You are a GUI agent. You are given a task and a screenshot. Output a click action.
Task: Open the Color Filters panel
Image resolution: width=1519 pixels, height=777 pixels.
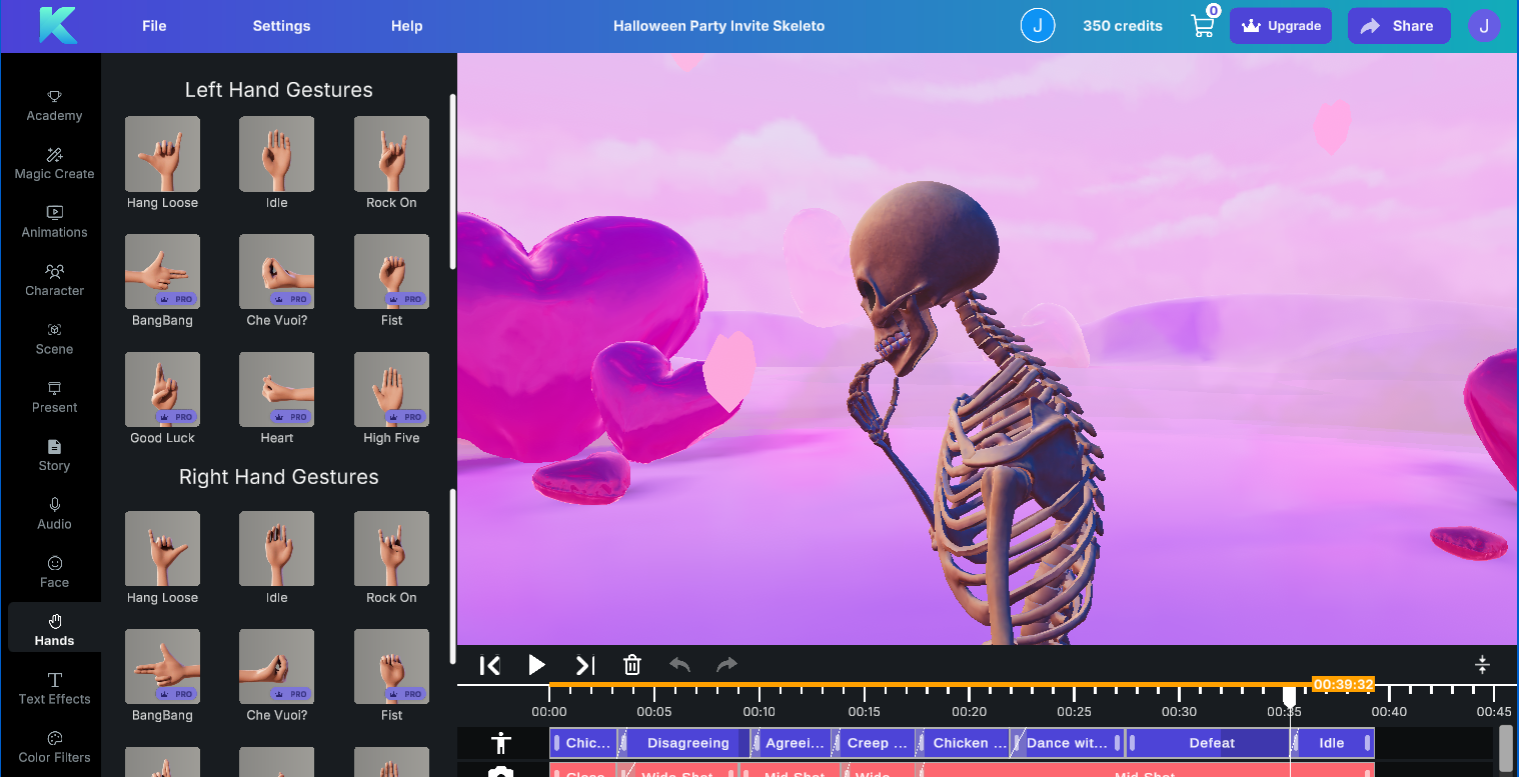[x=53, y=747]
